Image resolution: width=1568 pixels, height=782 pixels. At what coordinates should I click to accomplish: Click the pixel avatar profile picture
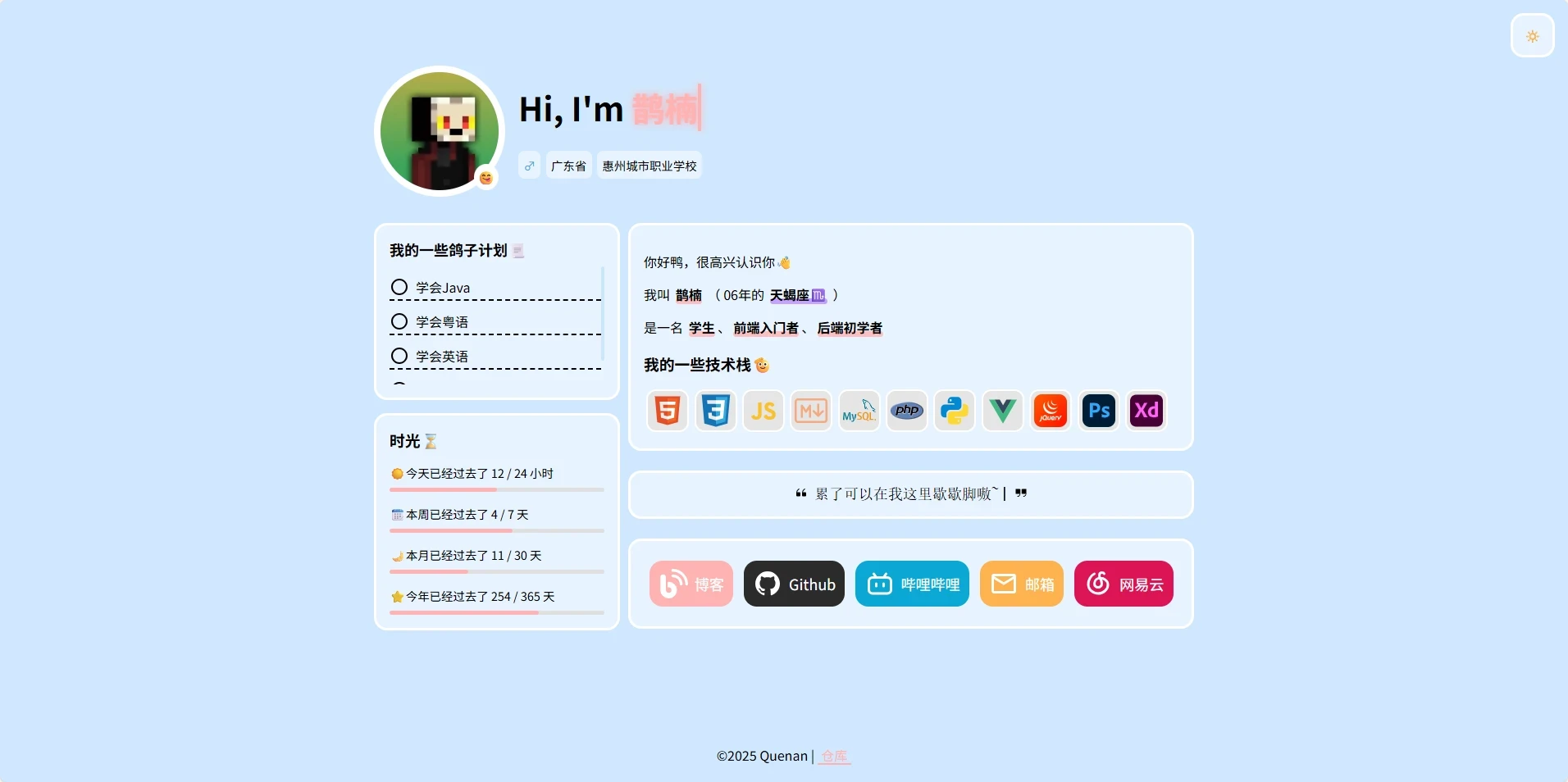440,131
